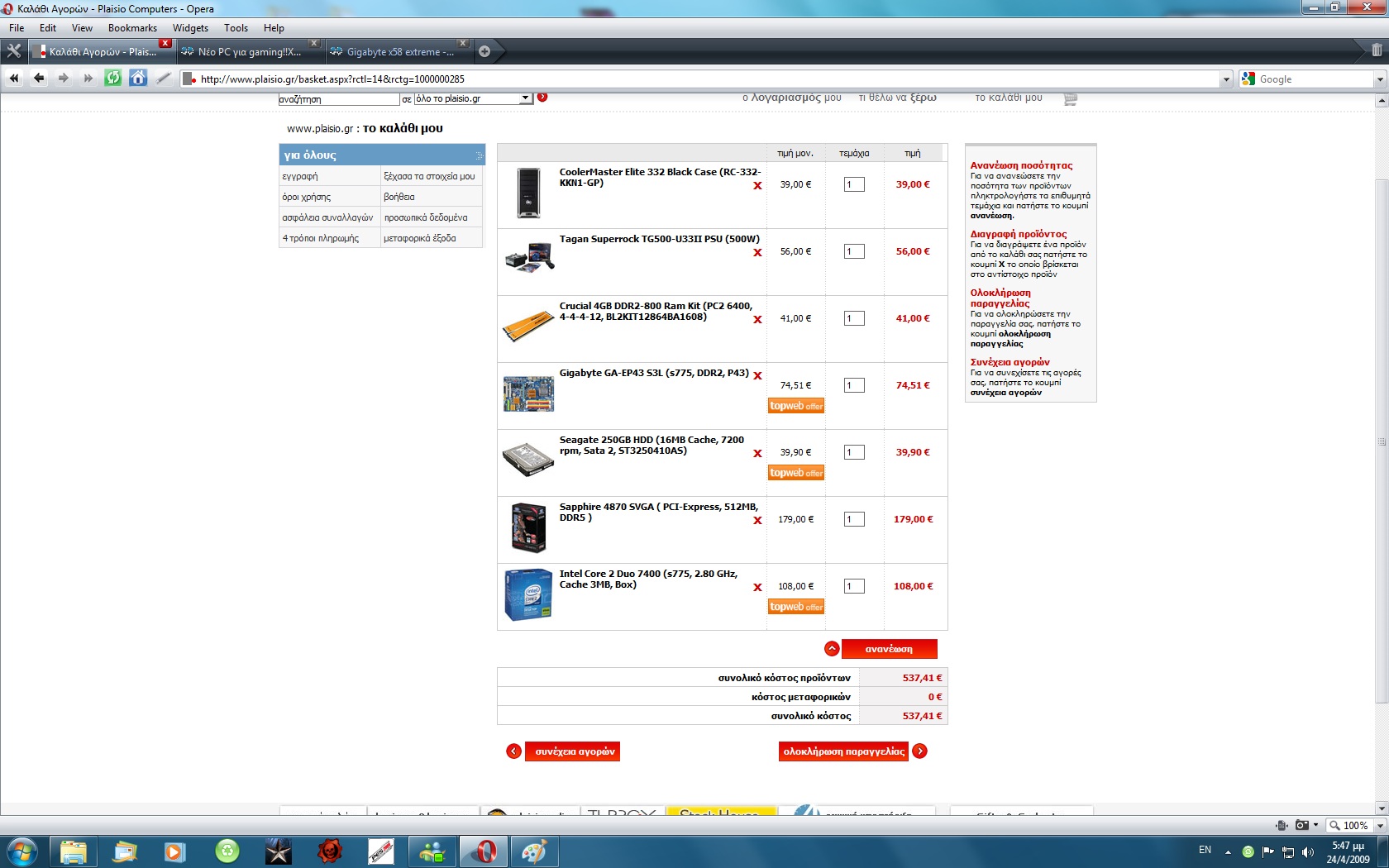Click quantity field for CoolerMaster Elite 332

(x=854, y=184)
